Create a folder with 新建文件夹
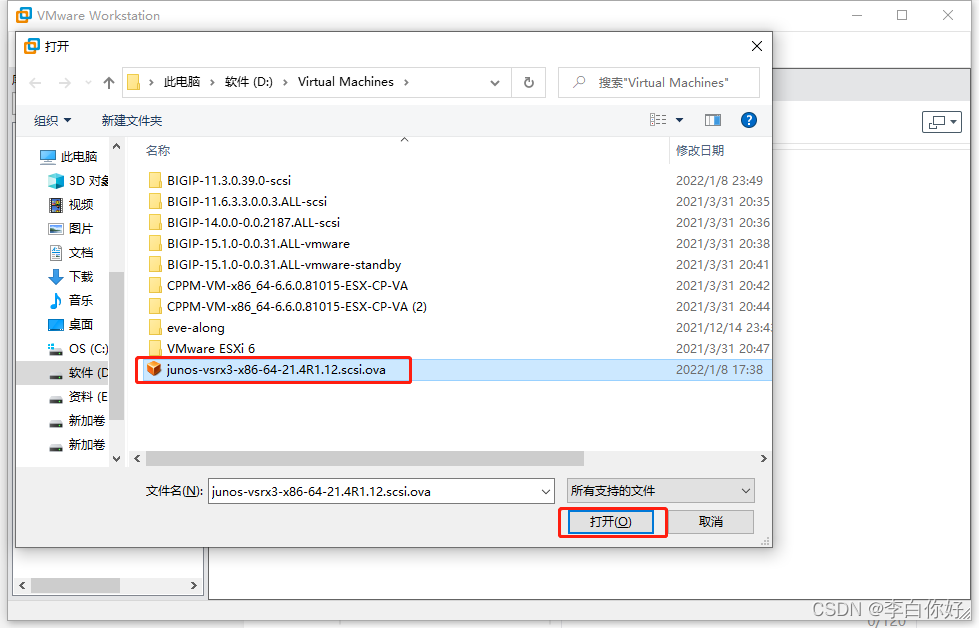Viewport: 979px width, 628px height. click(132, 120)
